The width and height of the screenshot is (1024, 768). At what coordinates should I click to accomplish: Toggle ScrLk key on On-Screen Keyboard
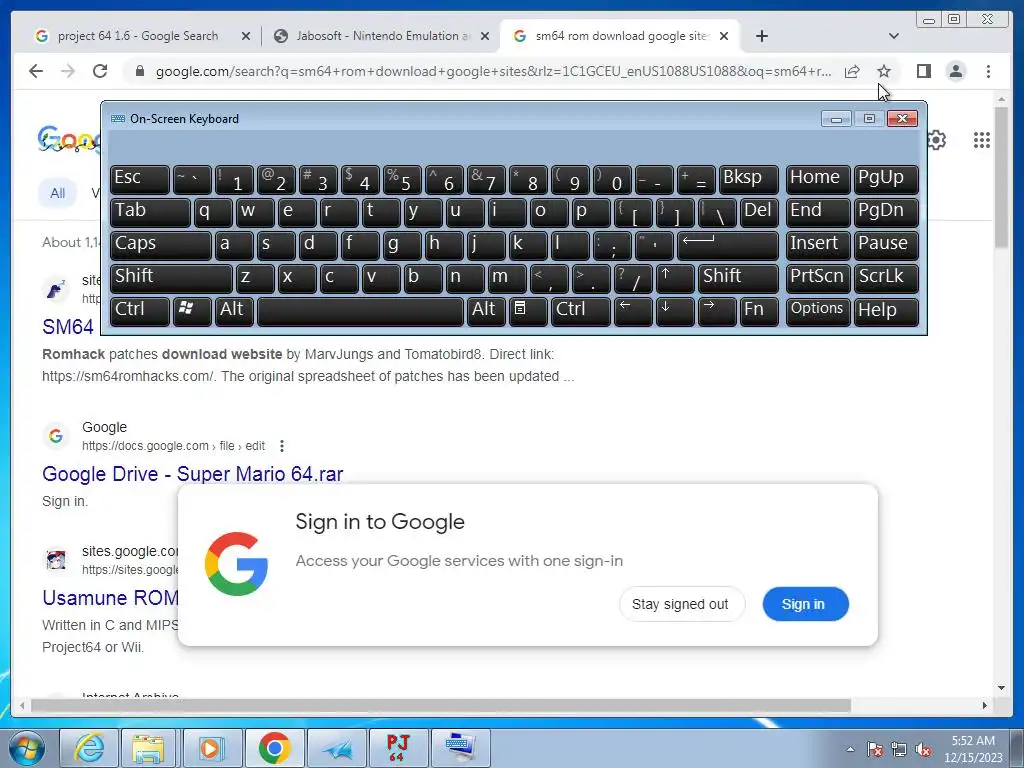886,278
